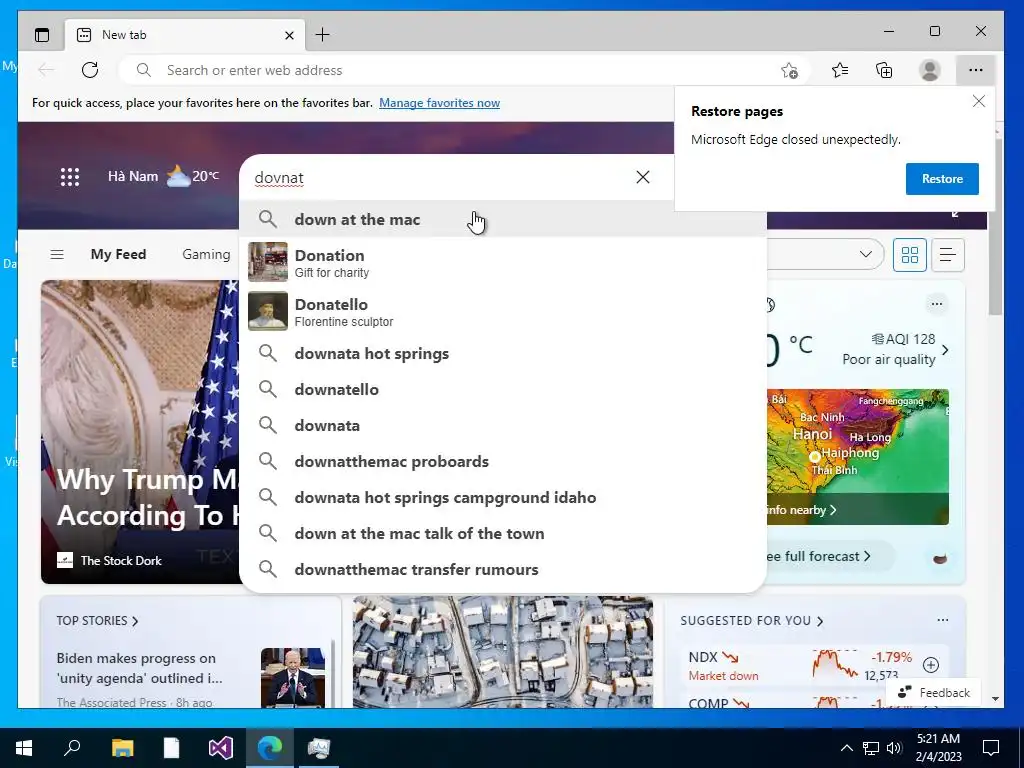Click the Feedback button

click(933, 692)
